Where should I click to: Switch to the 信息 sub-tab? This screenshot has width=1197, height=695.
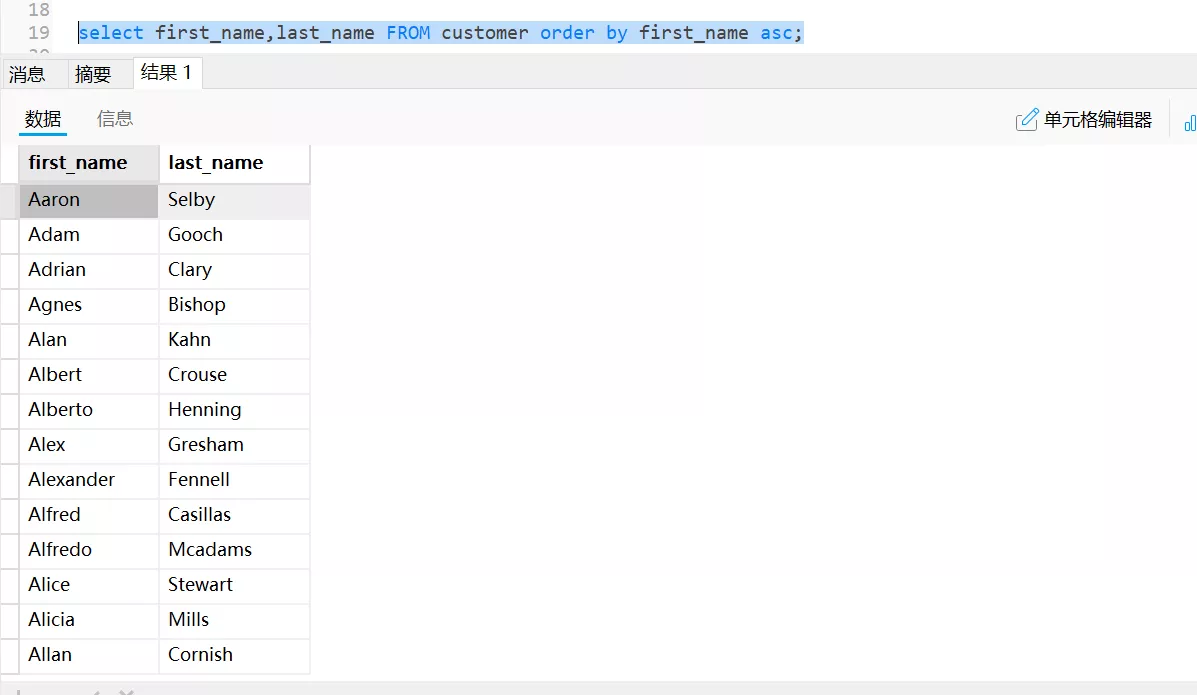tap(115, 119)
